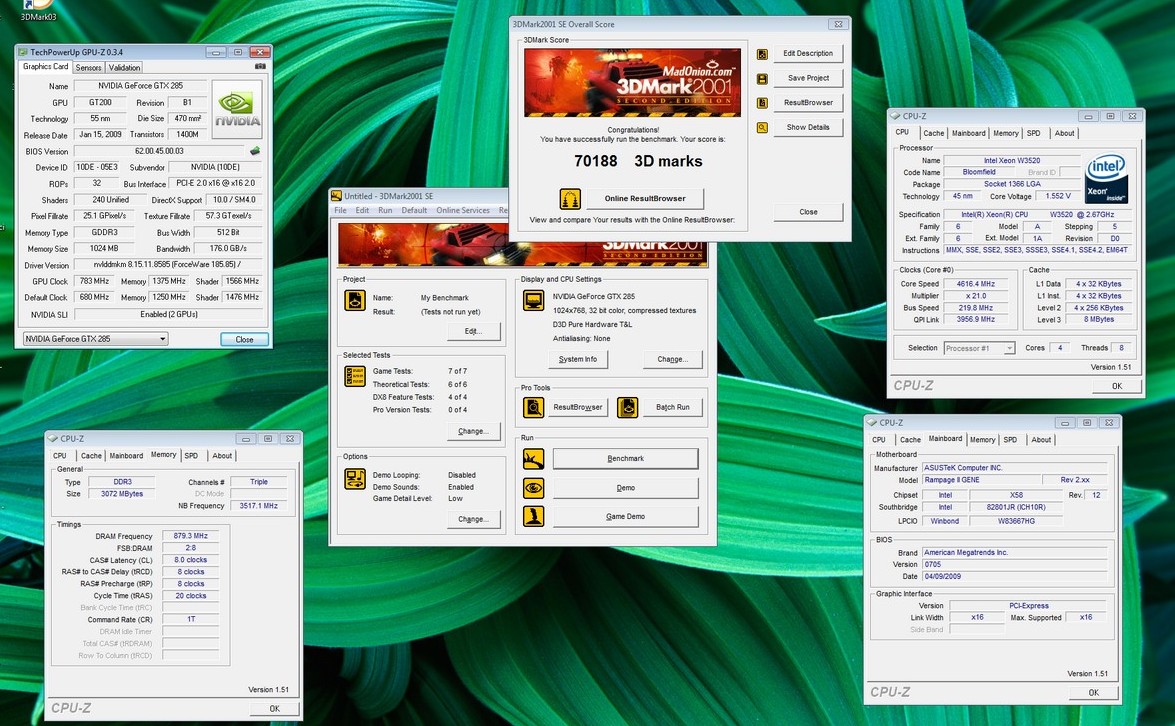Switch to the Validation tab in GPU-Z
Image resolution: width=1175 pixels, height=726 pixels.
124,67
